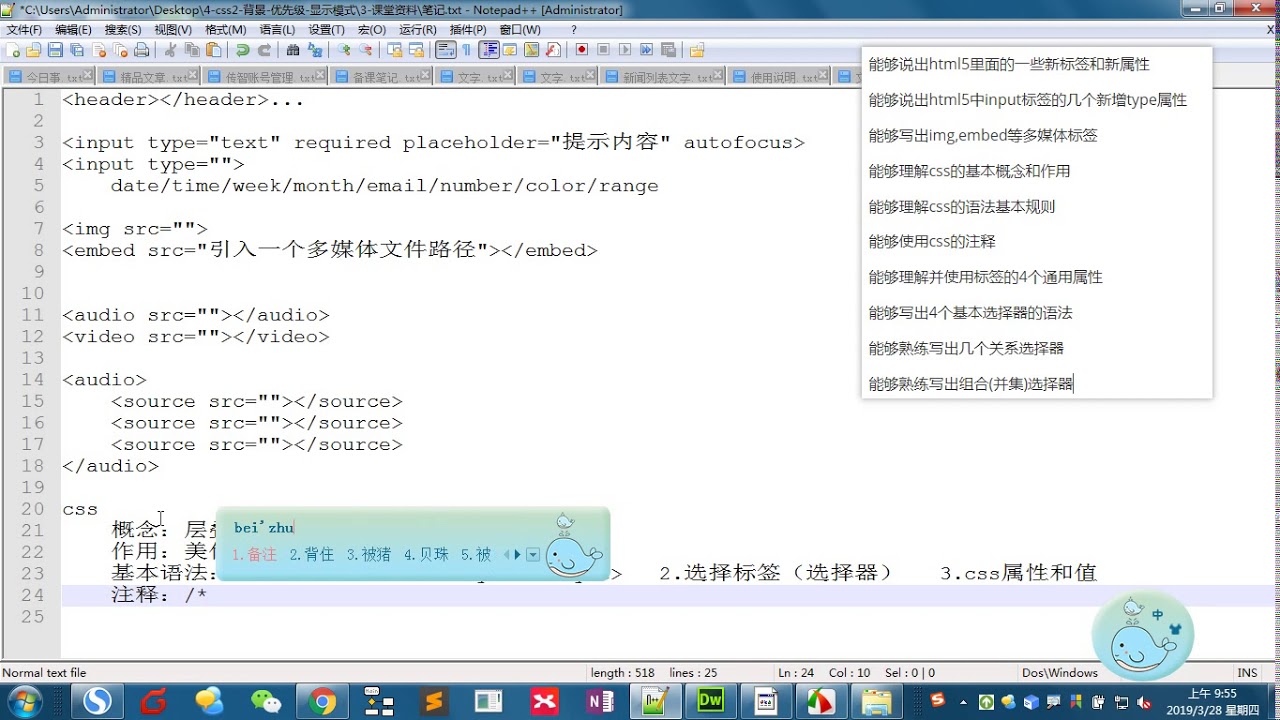
Task: Click the Copy toolbar icon
Action: point(192,50)
